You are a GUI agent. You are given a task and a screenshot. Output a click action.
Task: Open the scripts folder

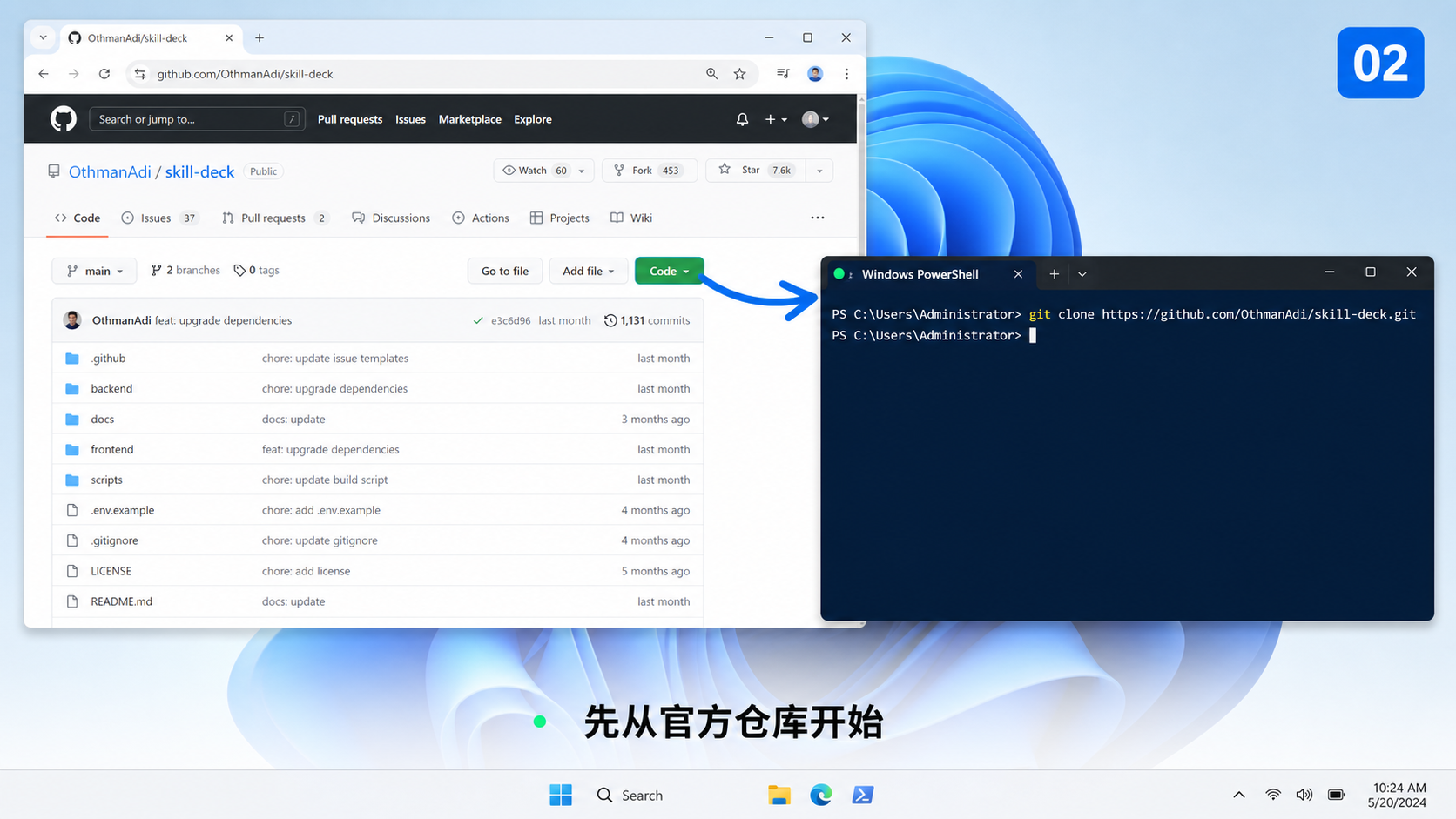106,480
